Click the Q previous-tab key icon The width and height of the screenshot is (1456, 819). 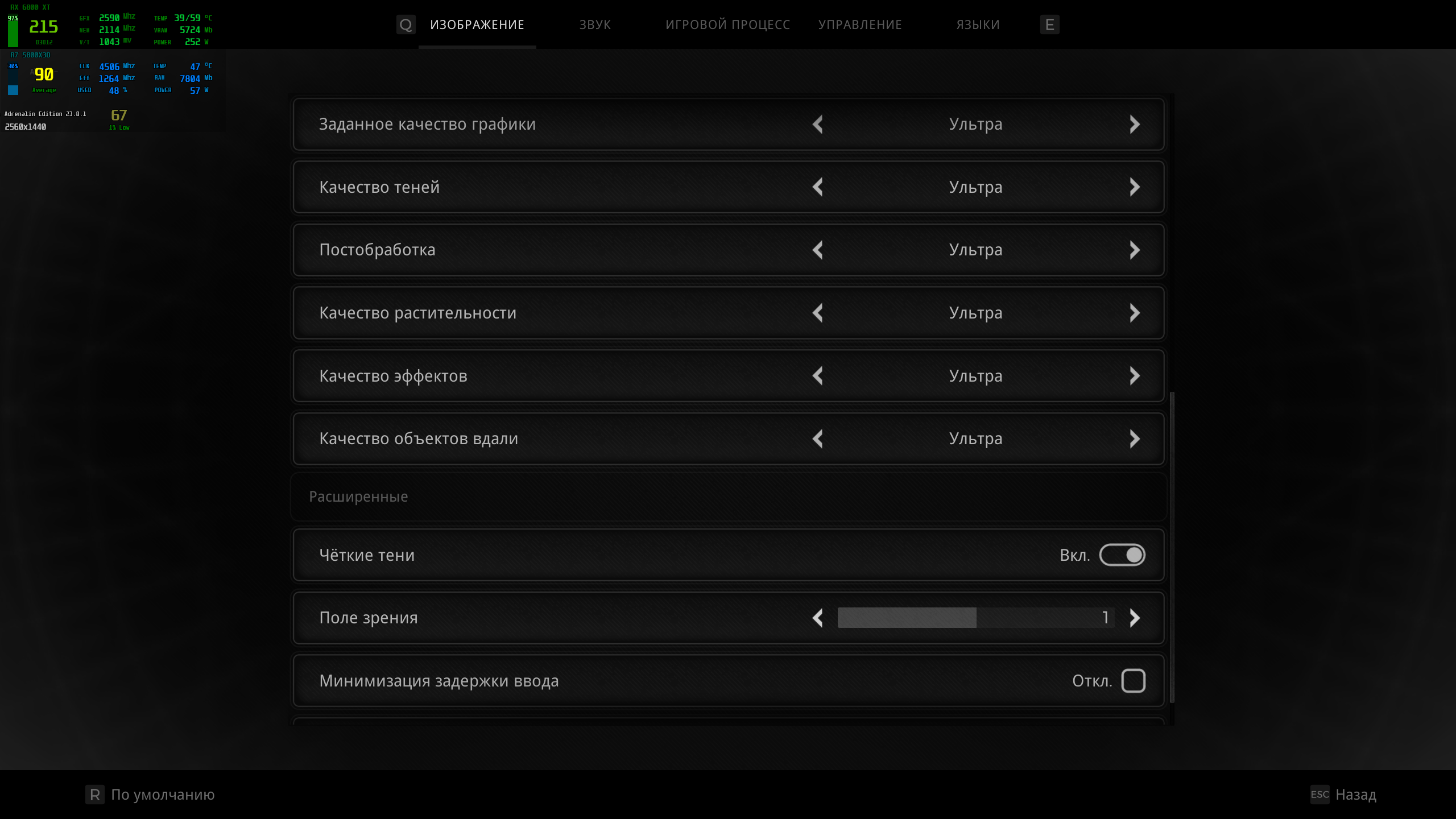pos(406,25)
